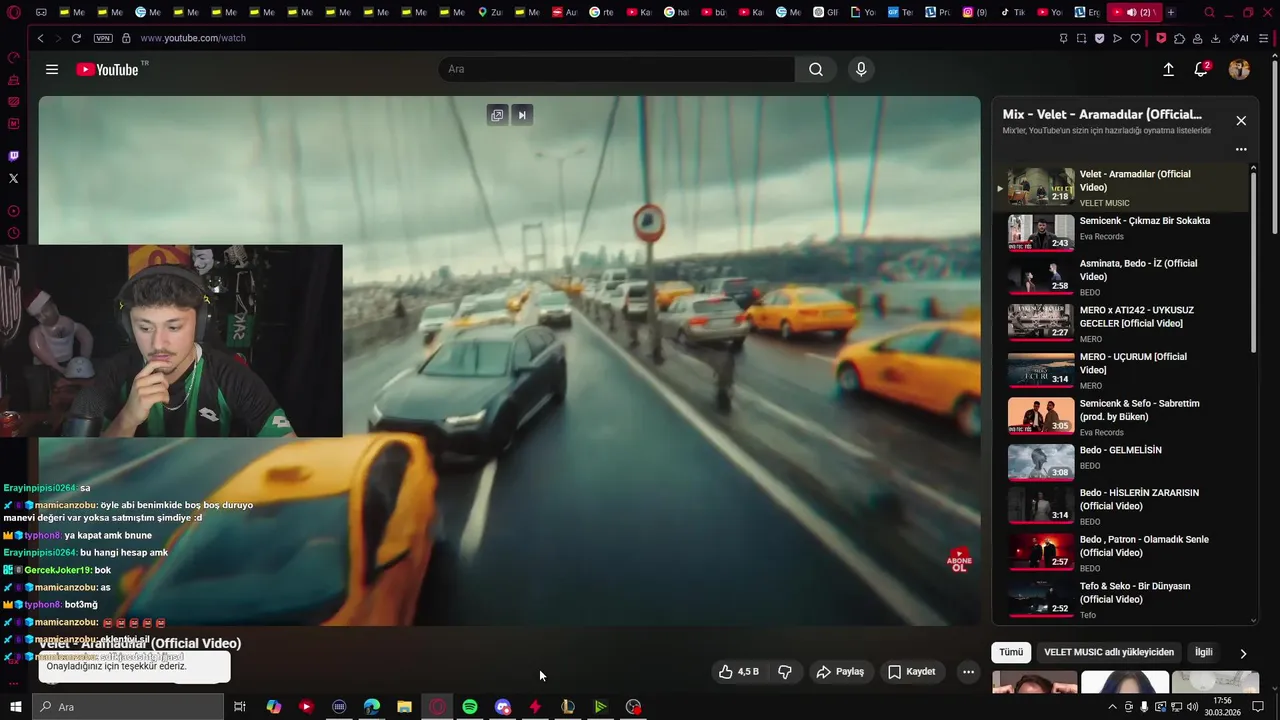Switch to the Instagram (9) tab

coord(975,13)
